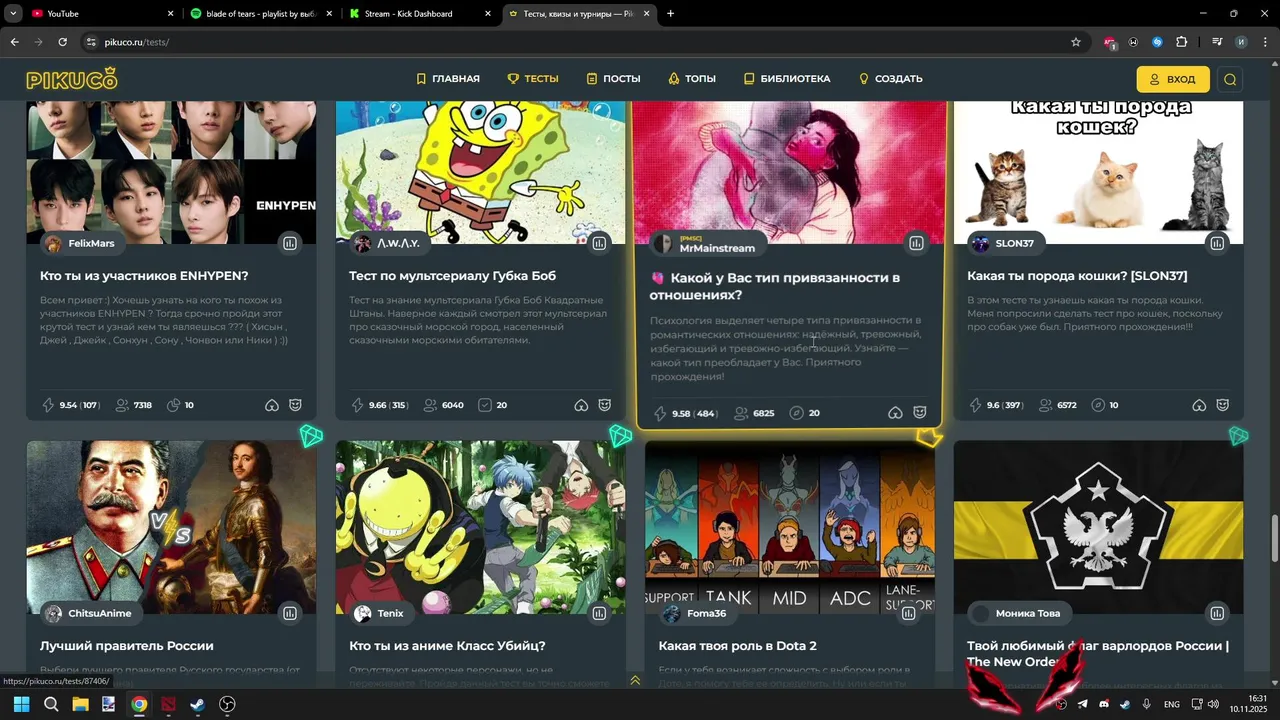
Task: Click lightning rating icon on SpongeBob card
Action: coord(357,405)
